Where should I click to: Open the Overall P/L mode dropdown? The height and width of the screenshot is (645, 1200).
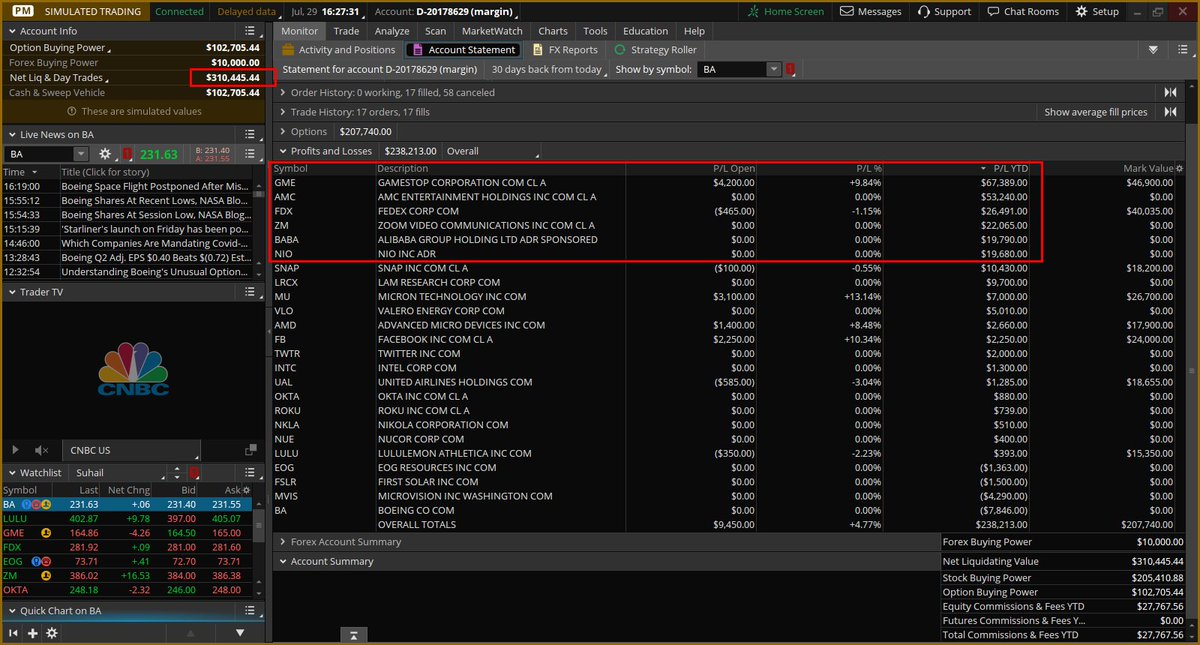(491, 151)
